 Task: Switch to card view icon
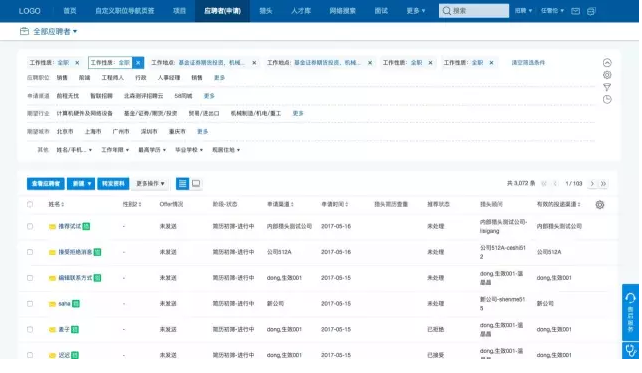197,185
